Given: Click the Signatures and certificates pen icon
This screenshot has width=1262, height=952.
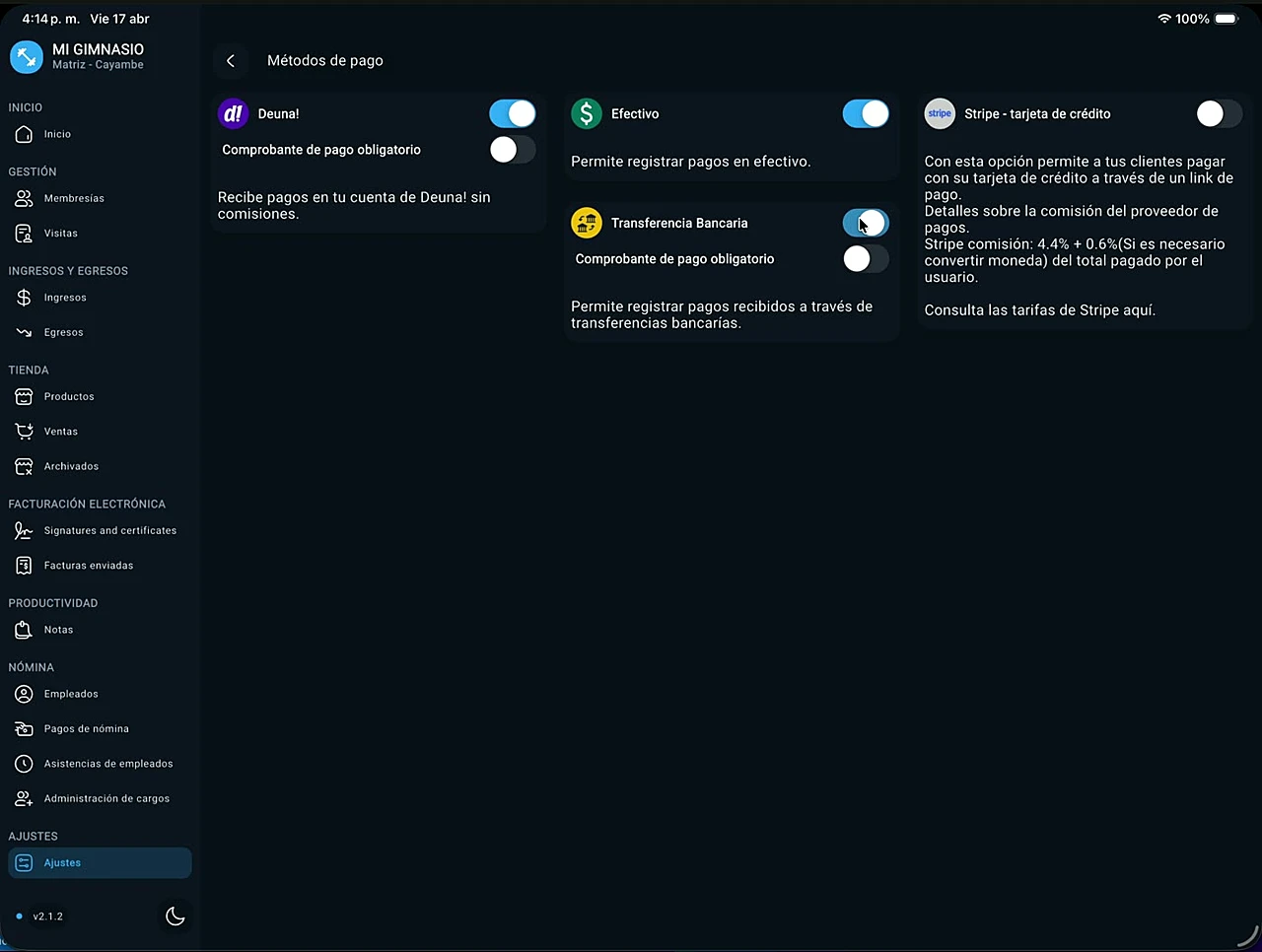Looking at the screenshot, I should pyautogui.click(x=23, y=530).
